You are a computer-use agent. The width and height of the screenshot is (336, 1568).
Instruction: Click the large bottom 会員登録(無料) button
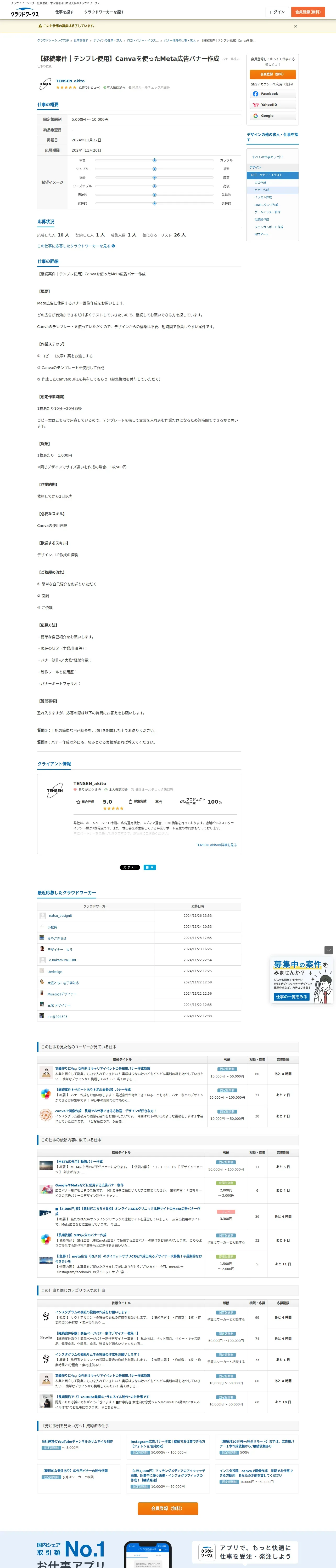pos(168,1508)
